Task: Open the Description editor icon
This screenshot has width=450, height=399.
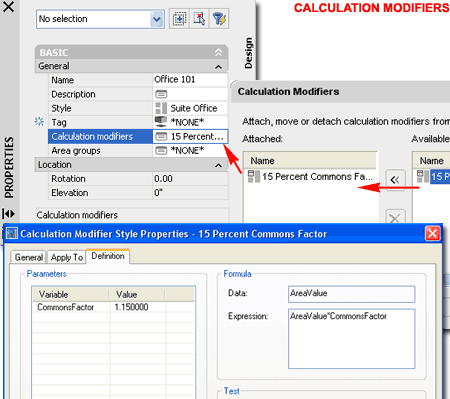Action: coord(161,94)
